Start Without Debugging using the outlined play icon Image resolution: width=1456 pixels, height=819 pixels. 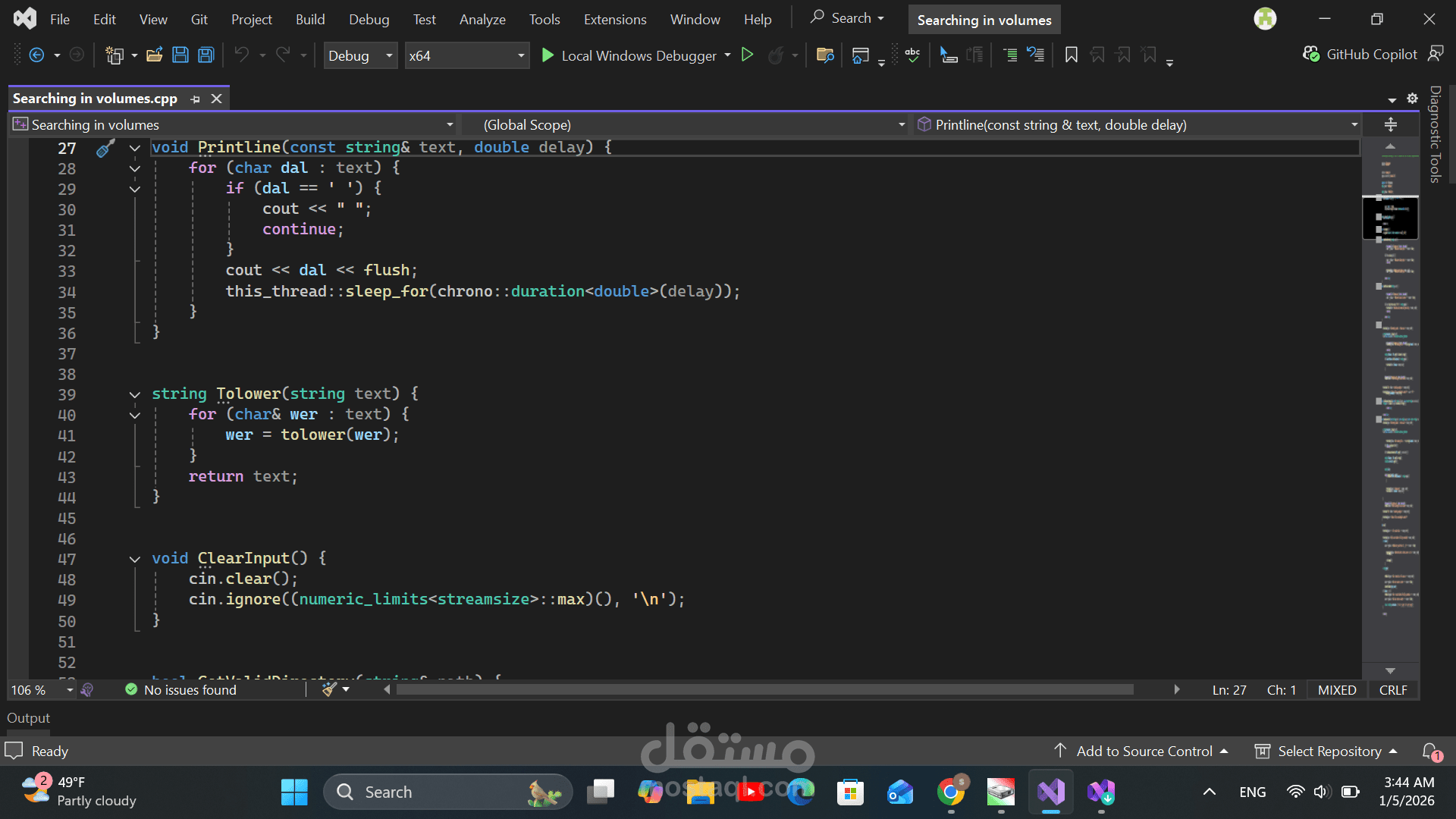pos(747,55)
